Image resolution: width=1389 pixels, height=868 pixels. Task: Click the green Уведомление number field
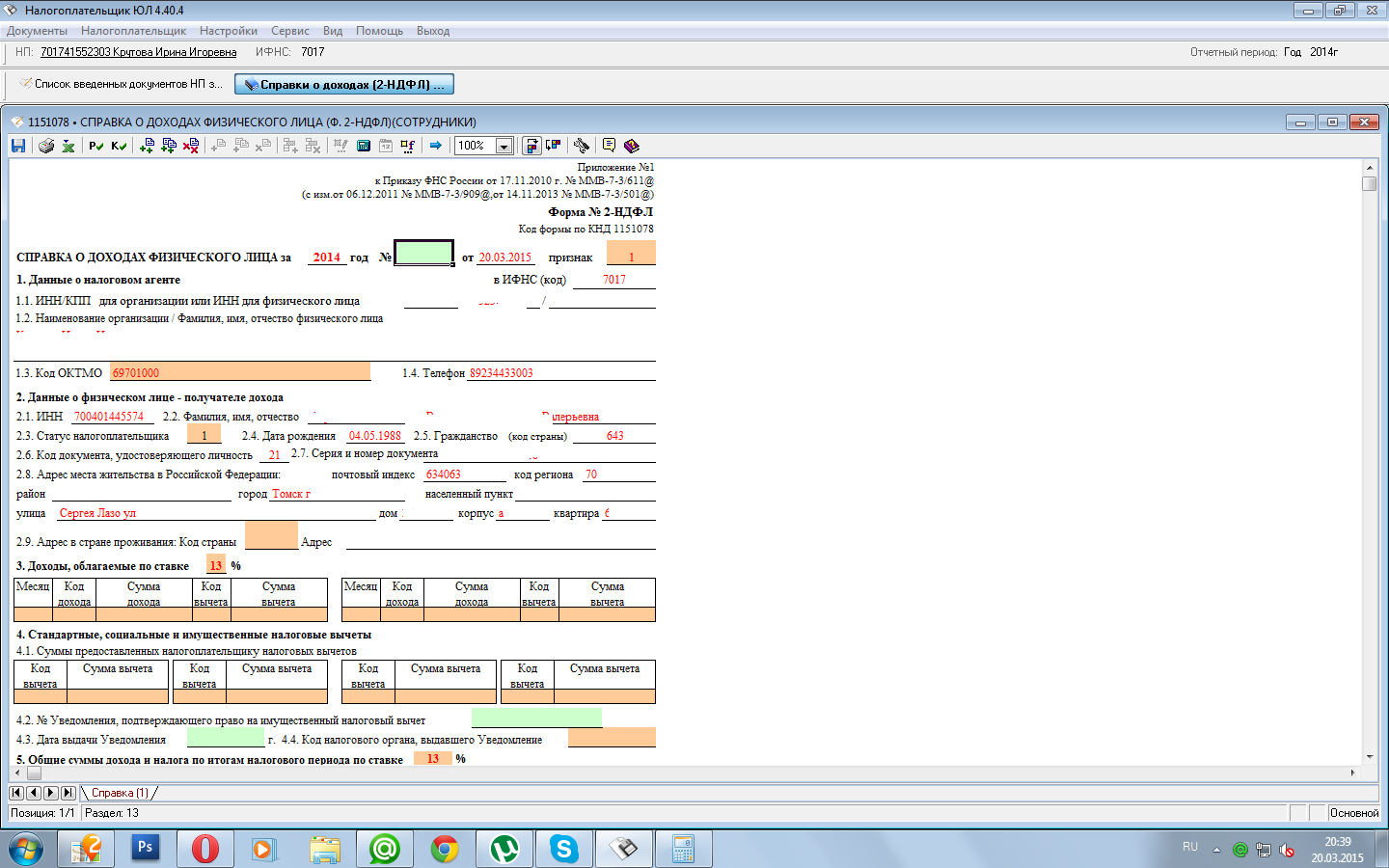click(536, 719)
